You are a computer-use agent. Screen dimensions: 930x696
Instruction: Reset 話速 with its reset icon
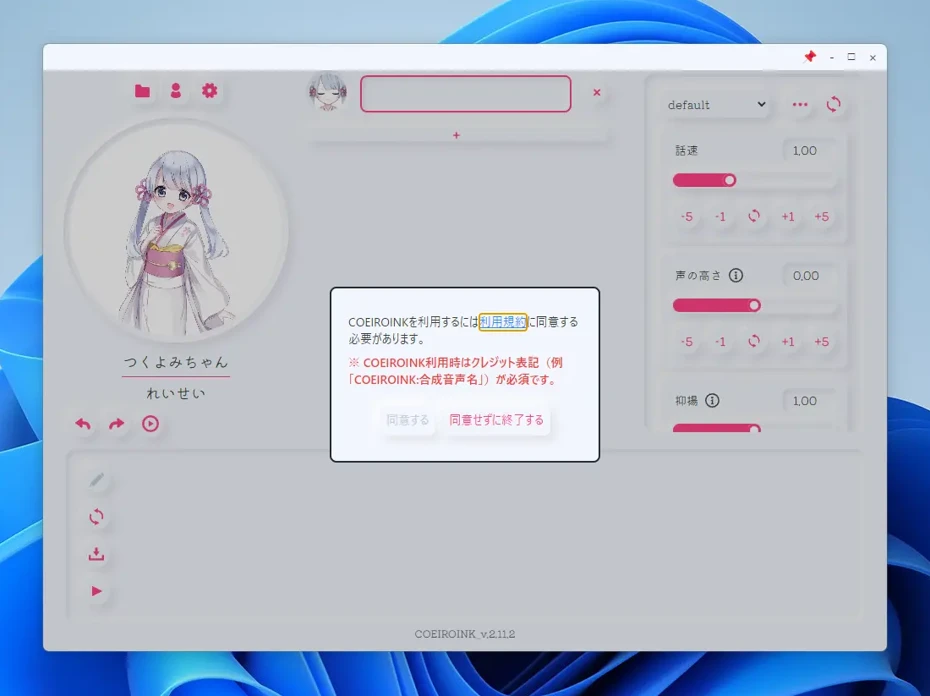pyautogui.click(x=754, y=216)
